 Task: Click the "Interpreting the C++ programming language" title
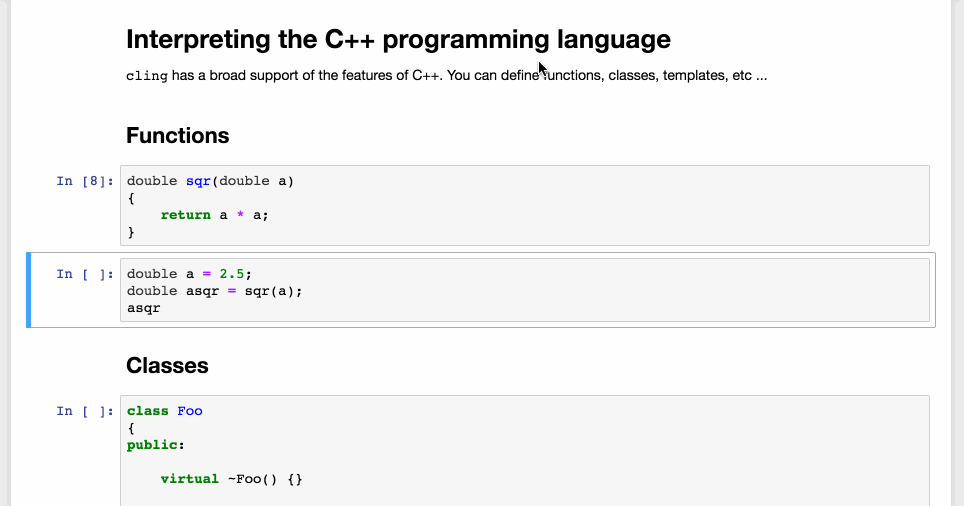(x=398, y=40)
